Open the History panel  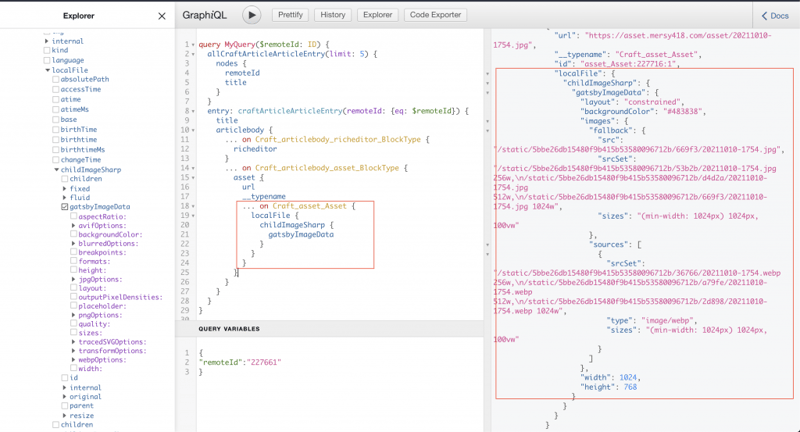[333, 15]
